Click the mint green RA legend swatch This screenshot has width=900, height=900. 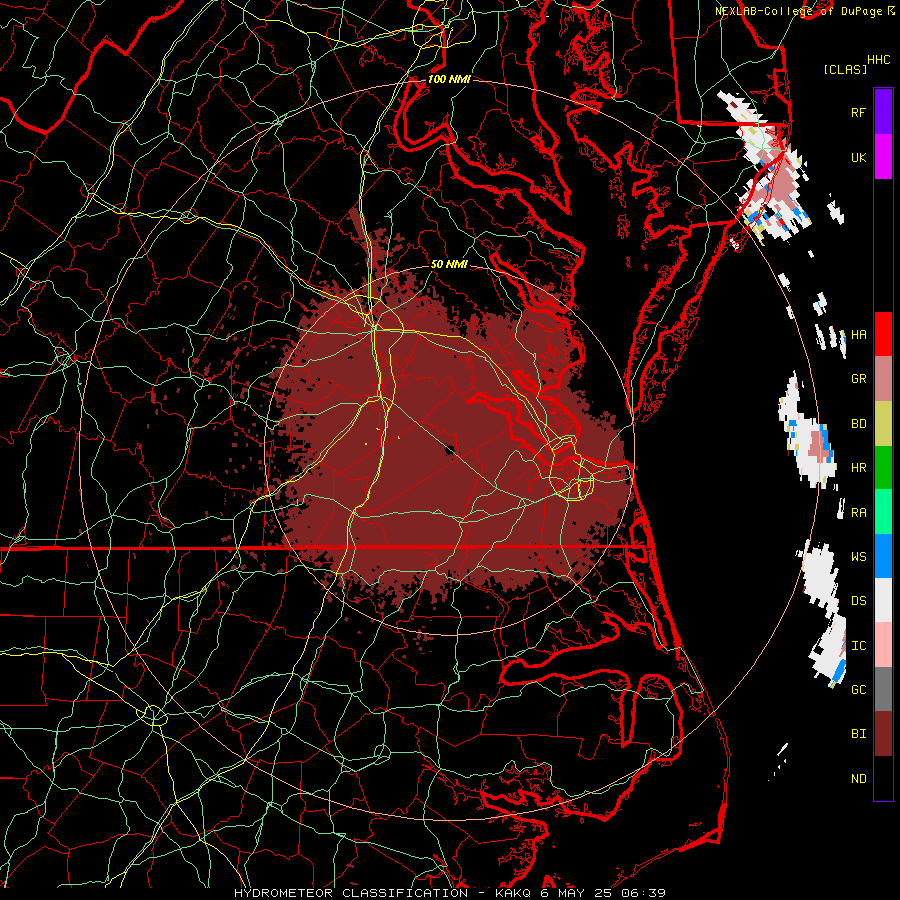[x=883, y=512]
